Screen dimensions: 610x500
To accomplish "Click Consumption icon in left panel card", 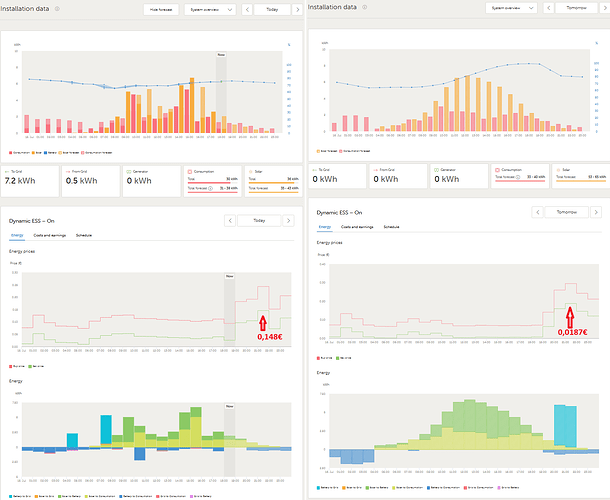I will pyautogui.click(x=190, y=171).
